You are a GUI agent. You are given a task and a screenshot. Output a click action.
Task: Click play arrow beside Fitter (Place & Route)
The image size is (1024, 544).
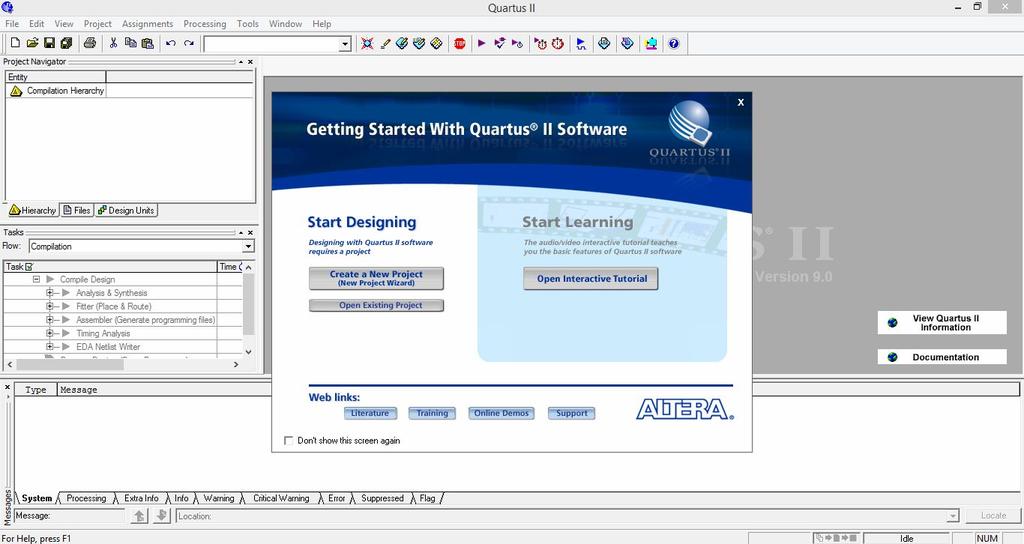click(x=66, y=306)
